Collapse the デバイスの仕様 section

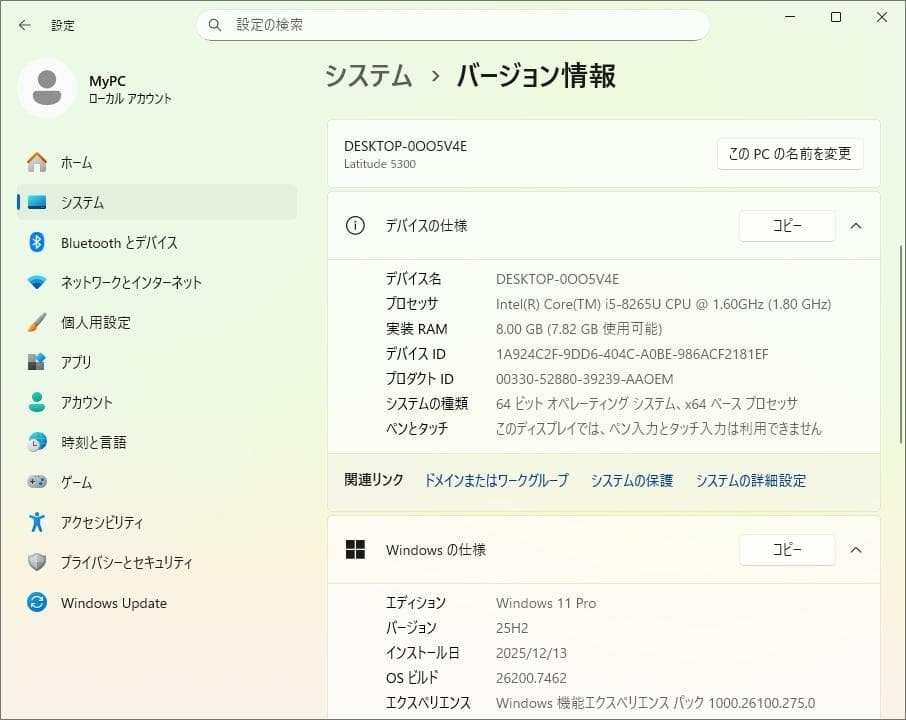coord(855,226)
